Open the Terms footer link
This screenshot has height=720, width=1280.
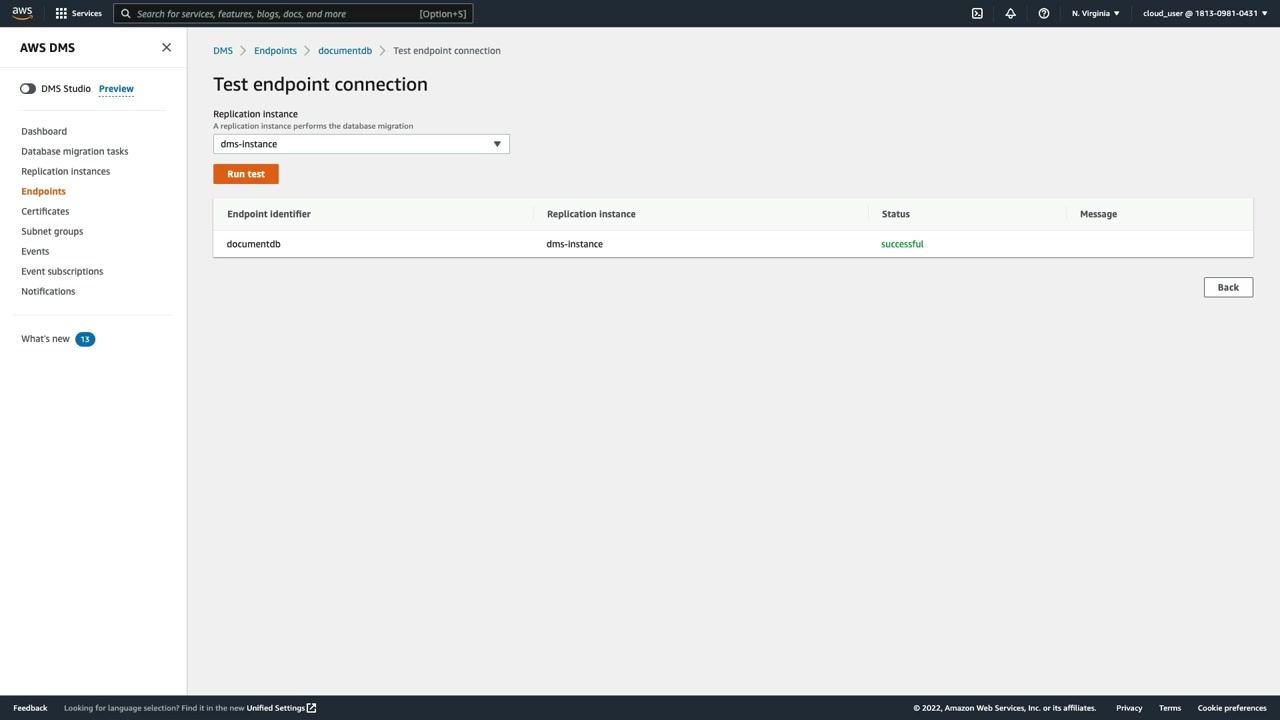pos(1170,708)
